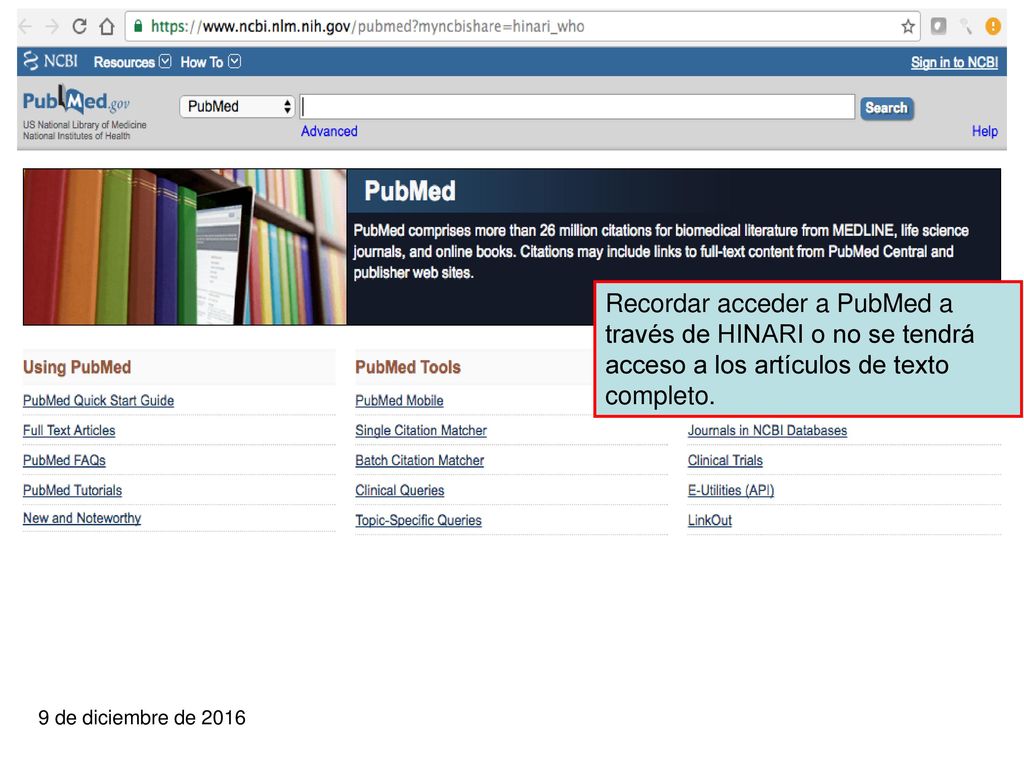The height and width of the screenshot is (768, 1024).
Task: Open Topic-Specific Queries
Action: point(419,520)
